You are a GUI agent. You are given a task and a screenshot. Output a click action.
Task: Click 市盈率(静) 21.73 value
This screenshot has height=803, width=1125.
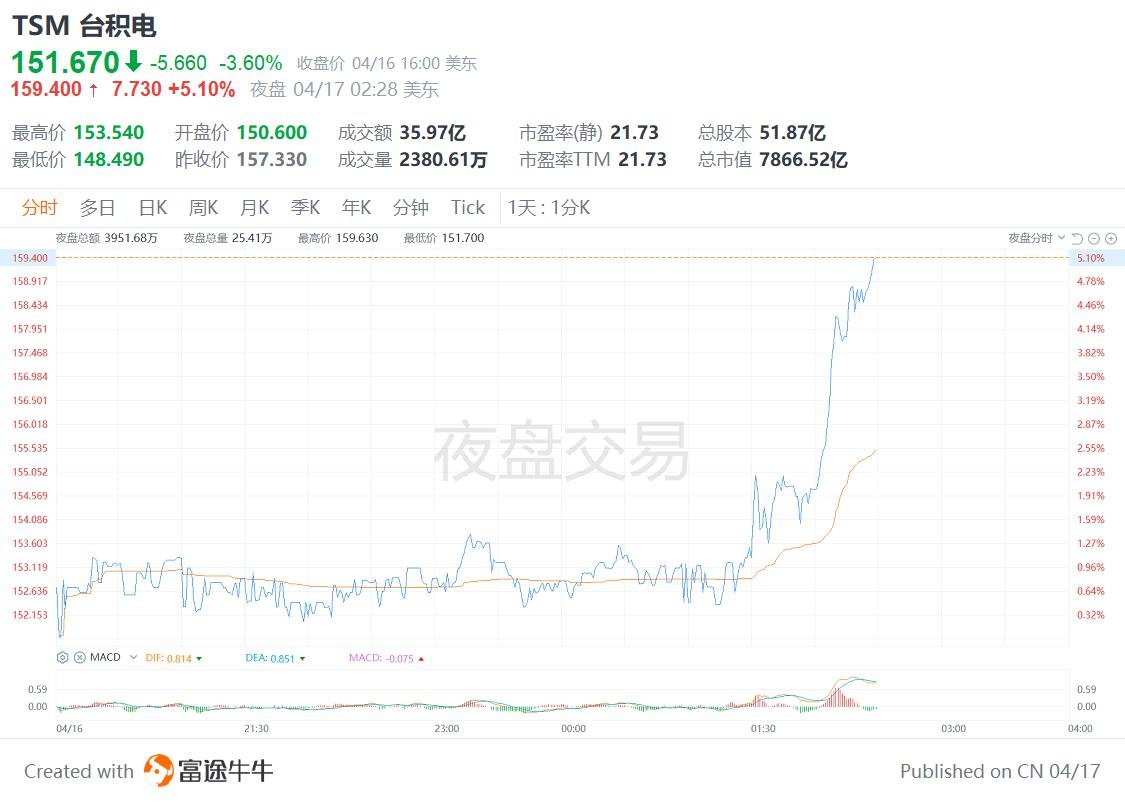(x=634, y=133)
